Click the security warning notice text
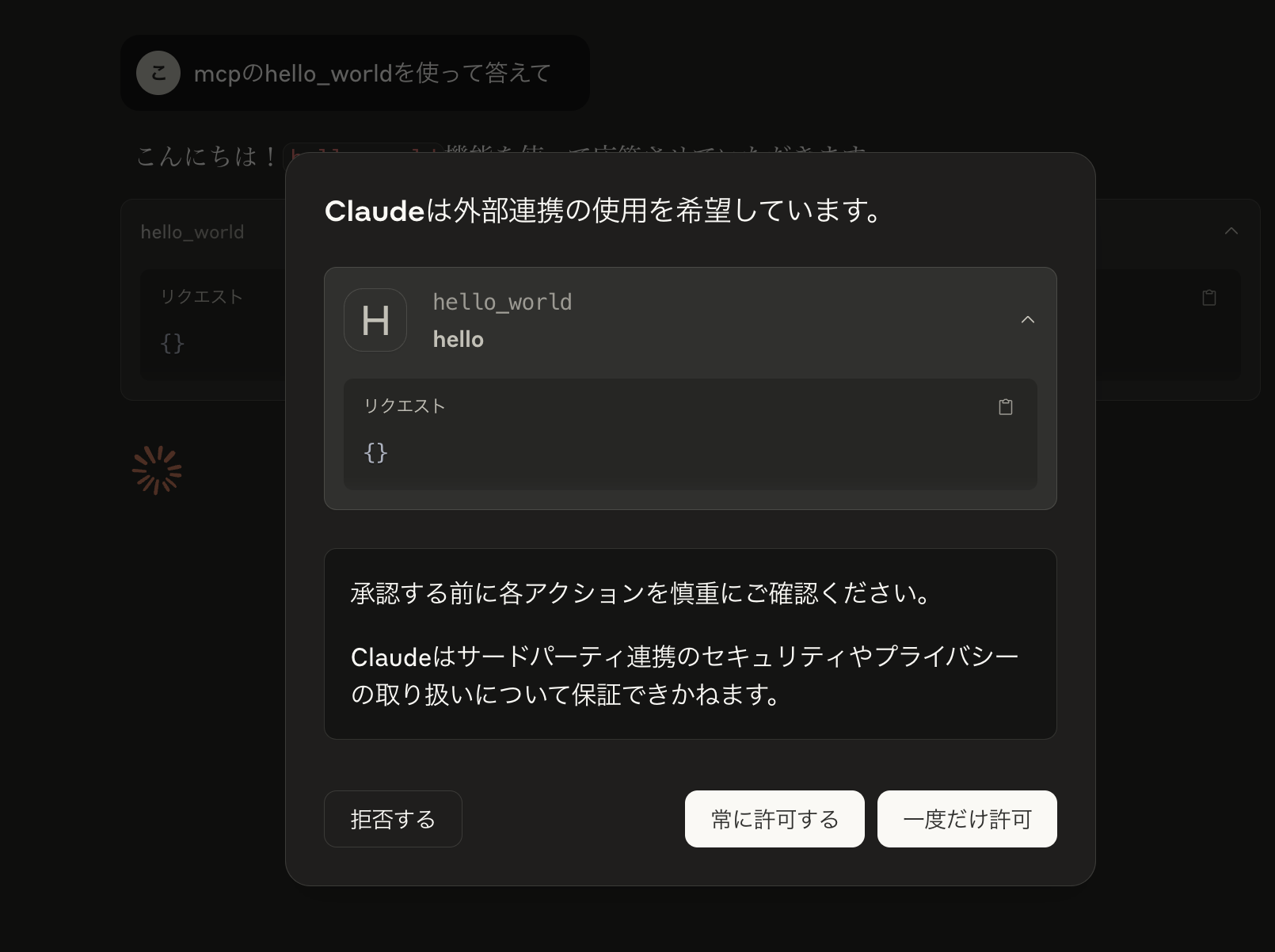This screenshot has height=952, width=1275. click(x=690, y=644)
